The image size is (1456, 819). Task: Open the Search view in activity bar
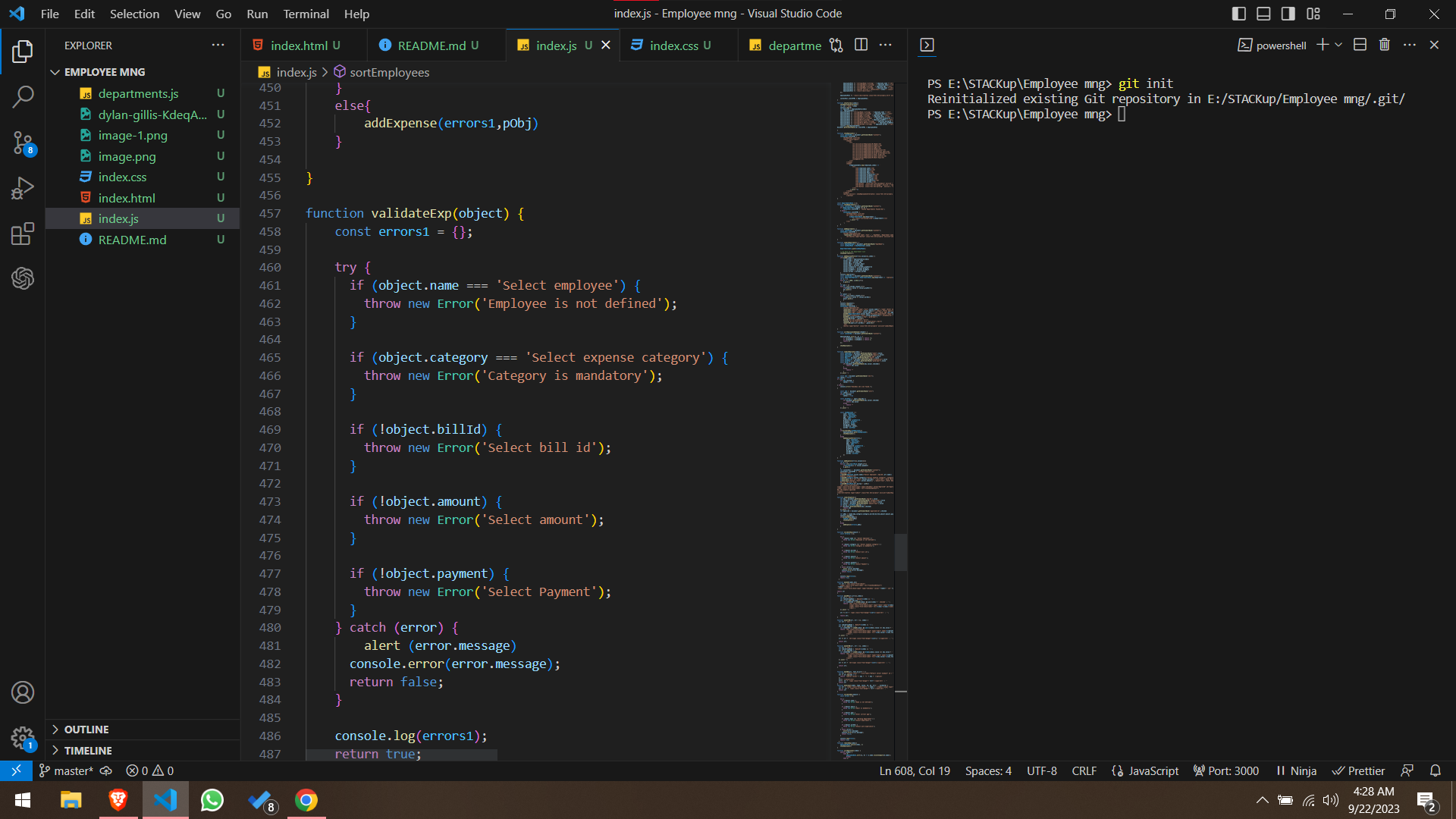(23, 96)
